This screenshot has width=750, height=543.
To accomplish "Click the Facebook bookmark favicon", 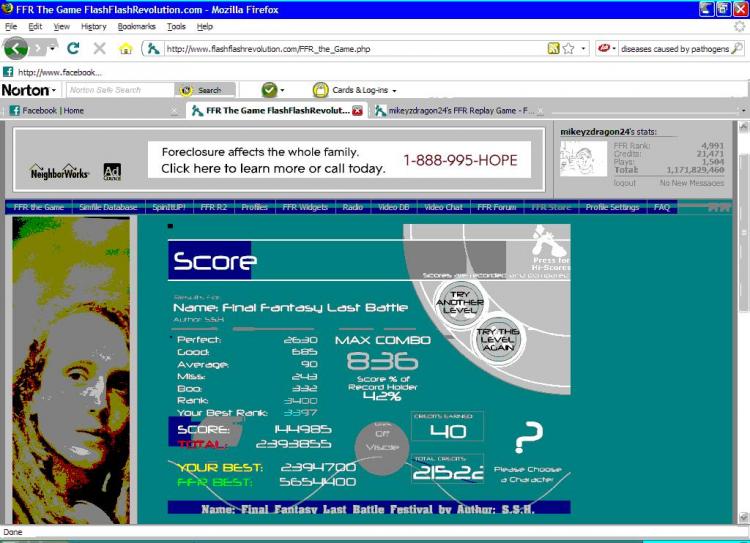I will pyautogui.click(x=8, y=72).
